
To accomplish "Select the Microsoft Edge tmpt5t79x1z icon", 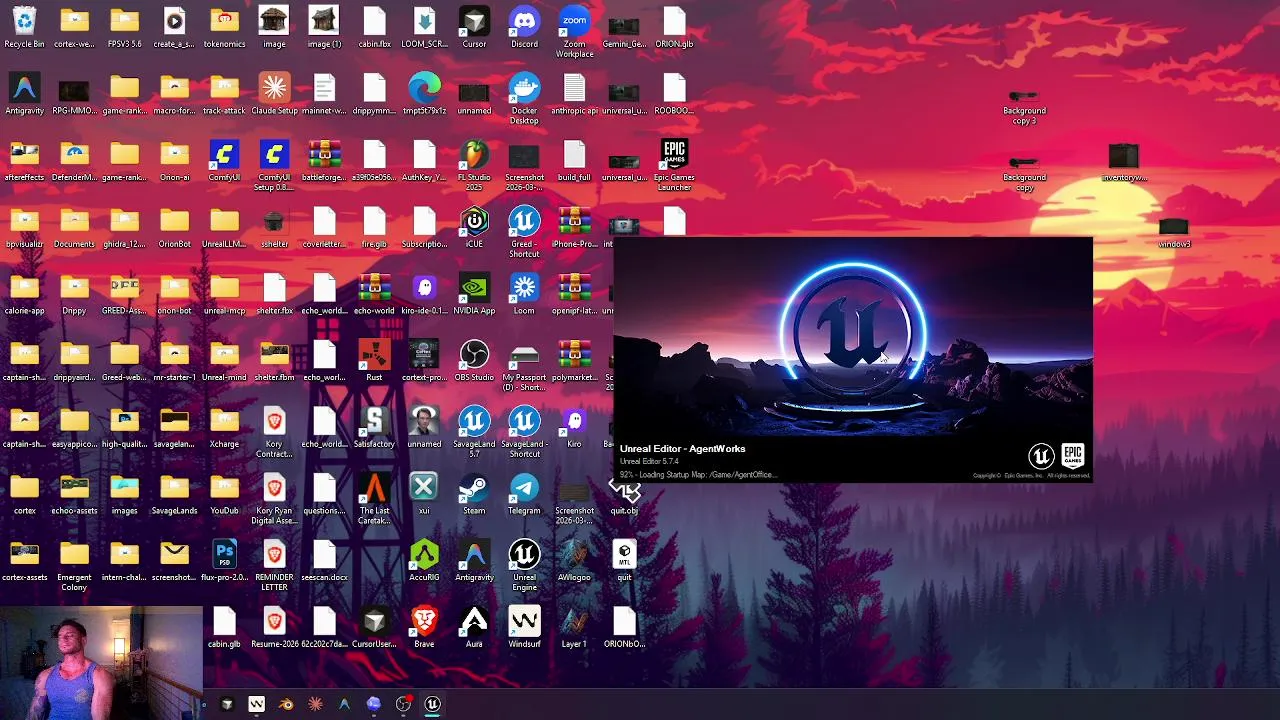I will click(x=424, y=94).
